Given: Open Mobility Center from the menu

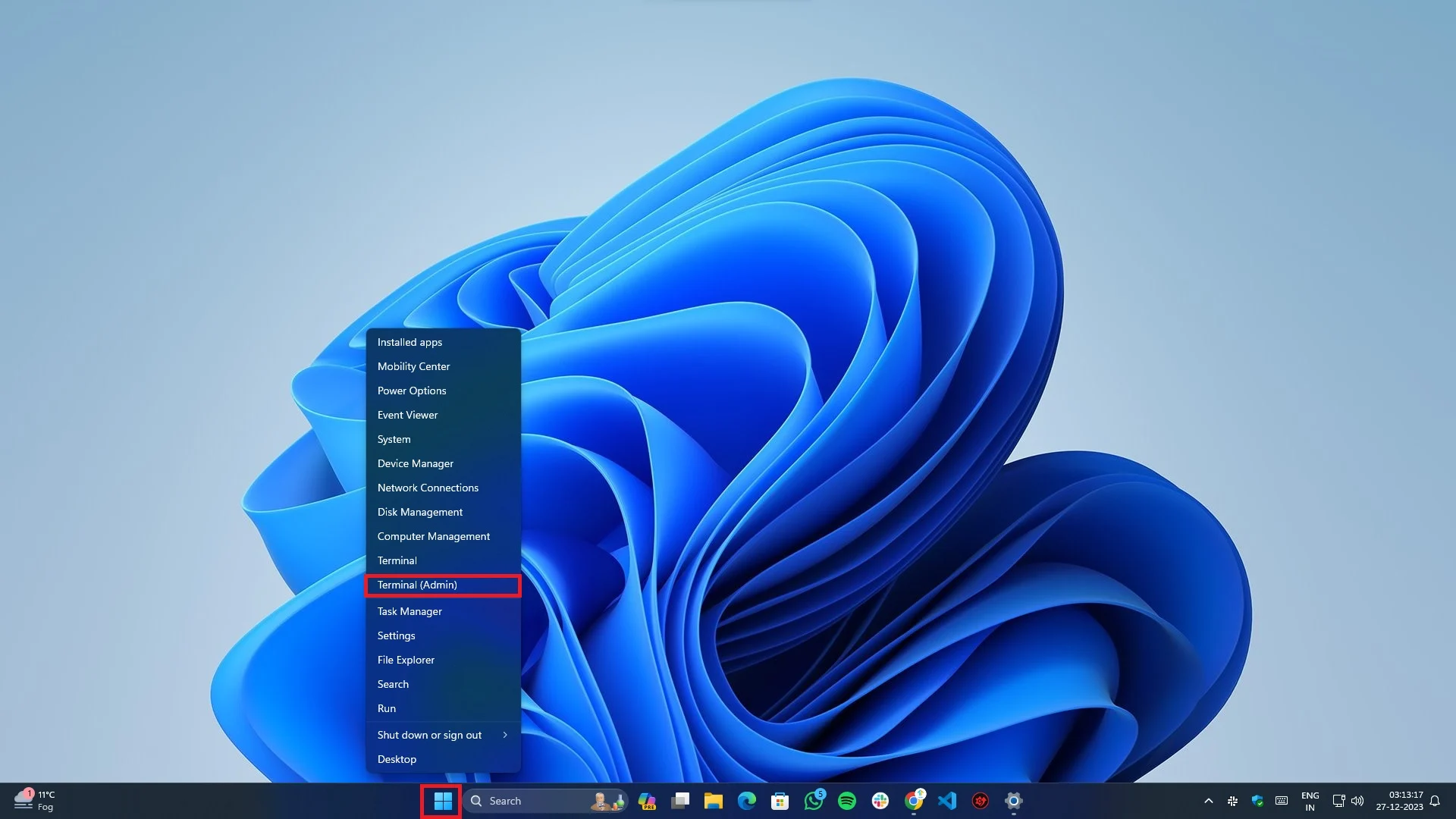Looking at the screenshot, I should click(x=443, y=366).
